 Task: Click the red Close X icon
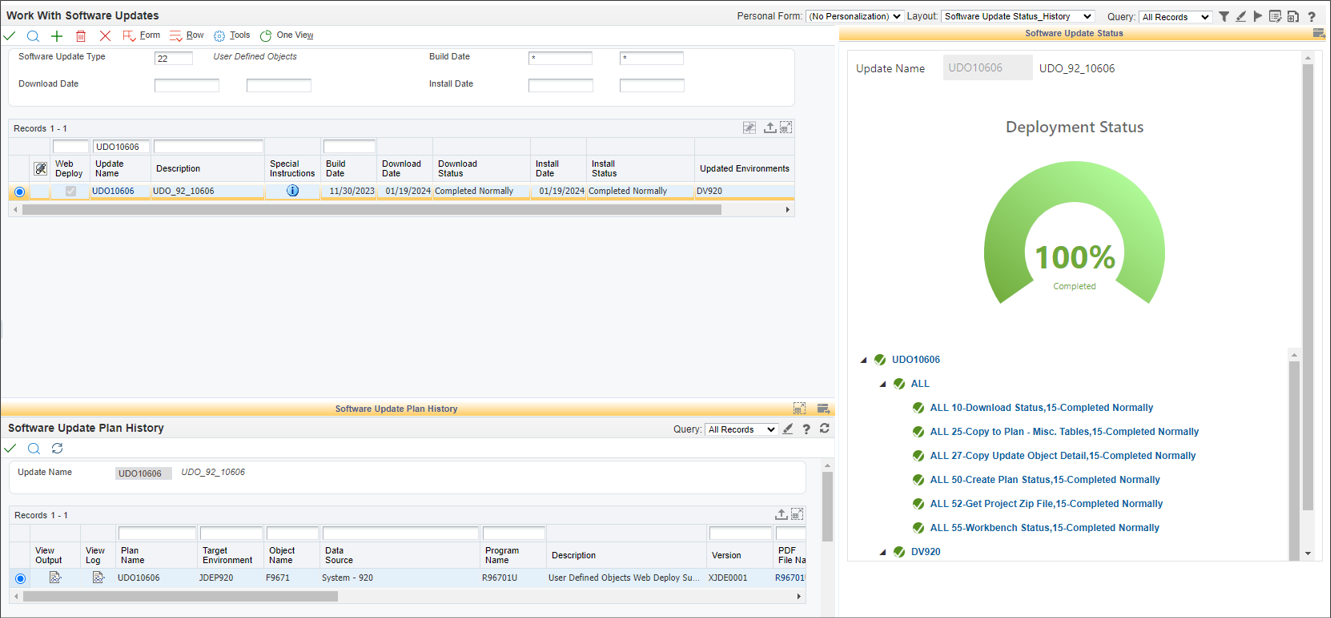pos(105,36)
